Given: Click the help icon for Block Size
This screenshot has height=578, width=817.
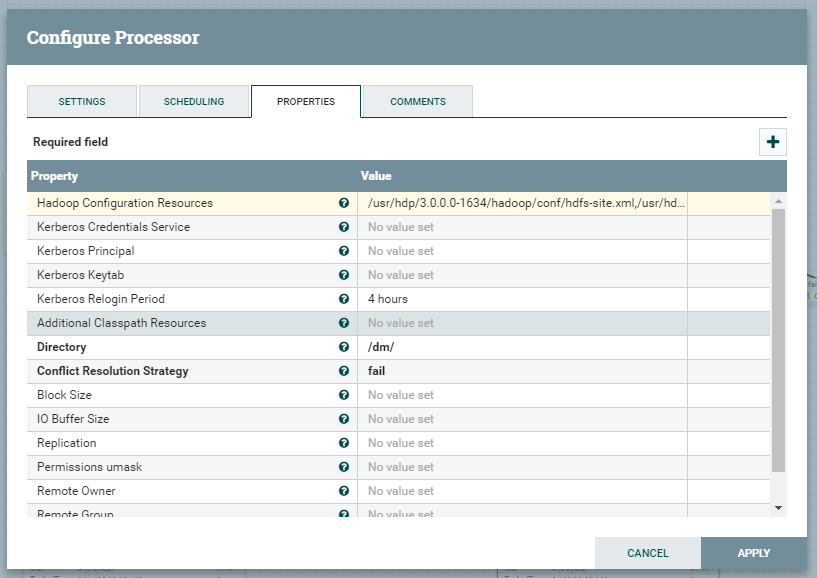Looking at the screenshot, I should pos(344,394).
